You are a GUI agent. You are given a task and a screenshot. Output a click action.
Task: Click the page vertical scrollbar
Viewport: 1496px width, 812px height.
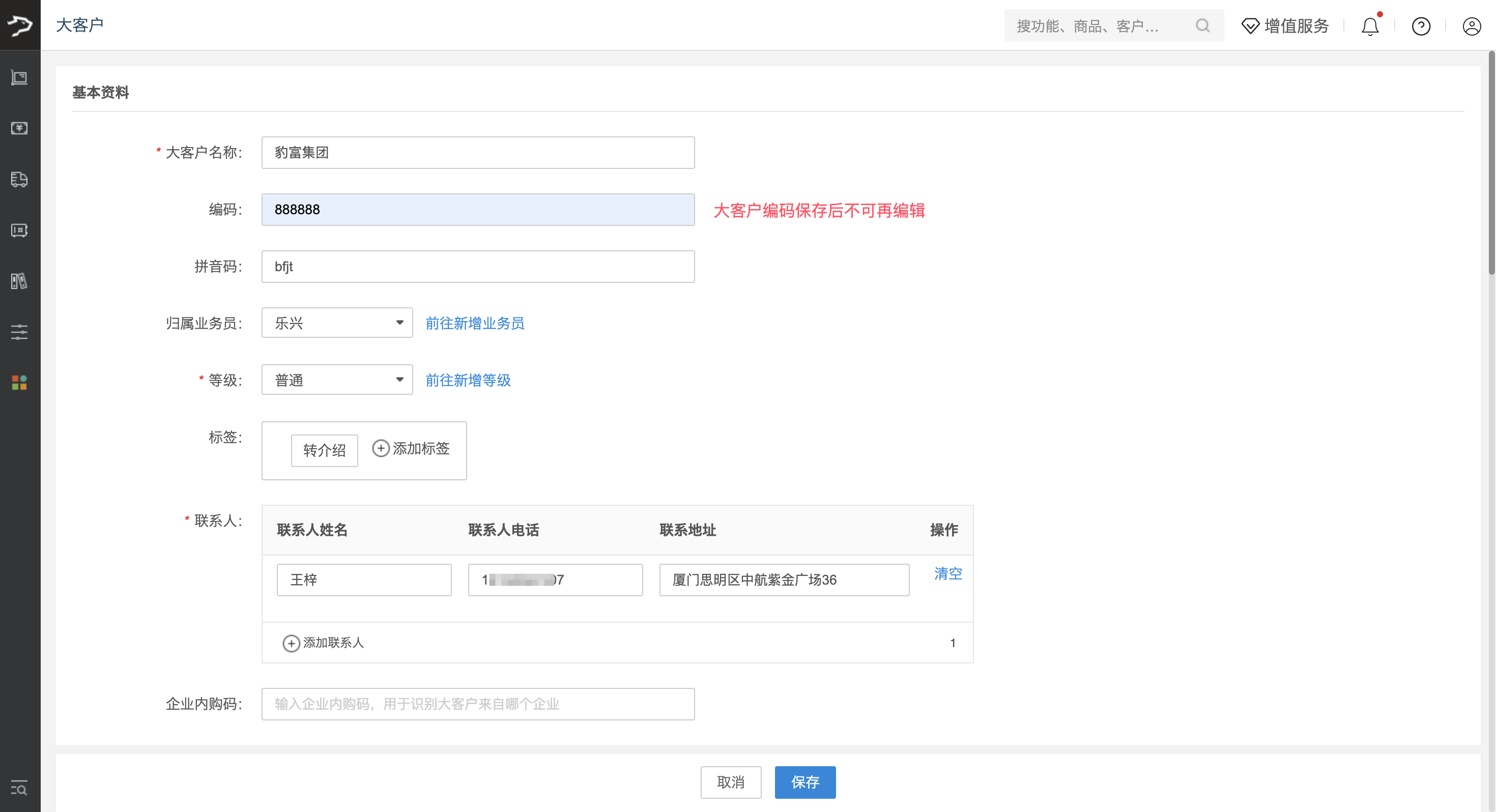[1491, 163]
